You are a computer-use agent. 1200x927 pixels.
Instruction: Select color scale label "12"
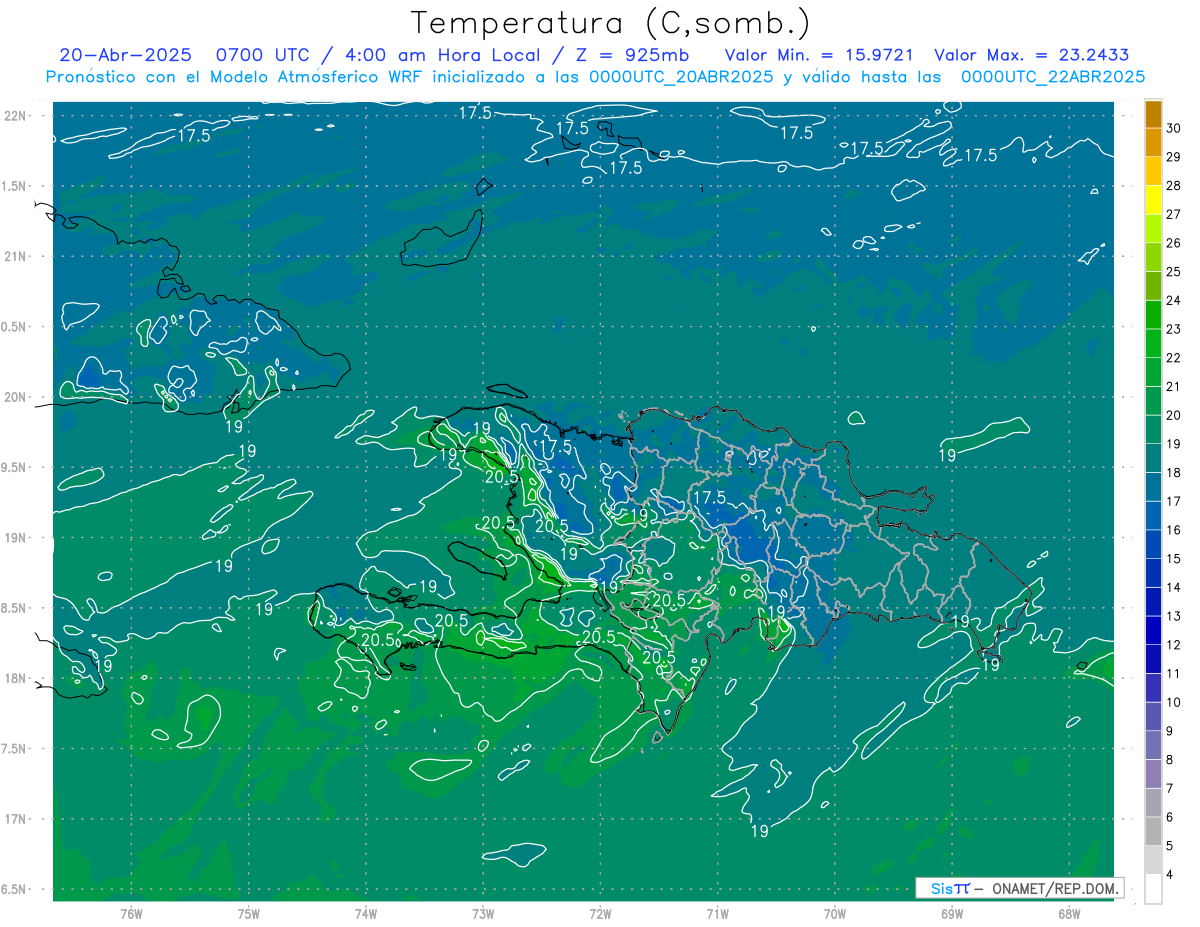pos(1174,645)
